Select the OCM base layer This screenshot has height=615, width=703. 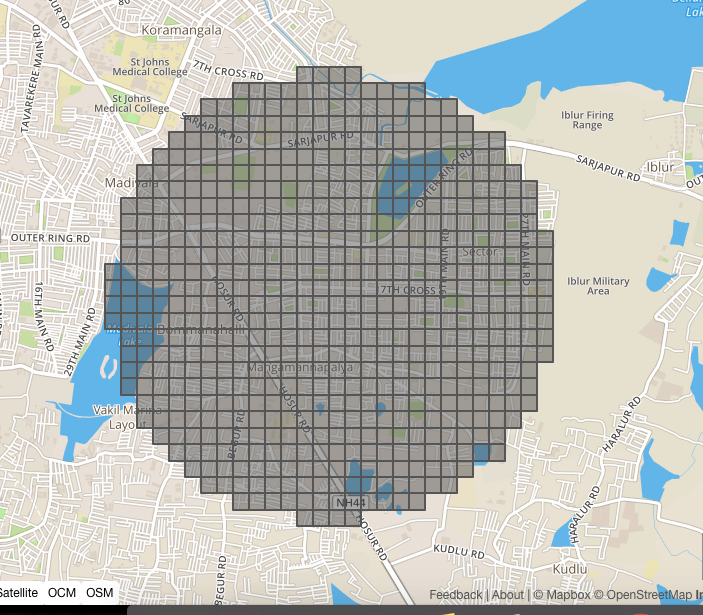pos(62,593)
